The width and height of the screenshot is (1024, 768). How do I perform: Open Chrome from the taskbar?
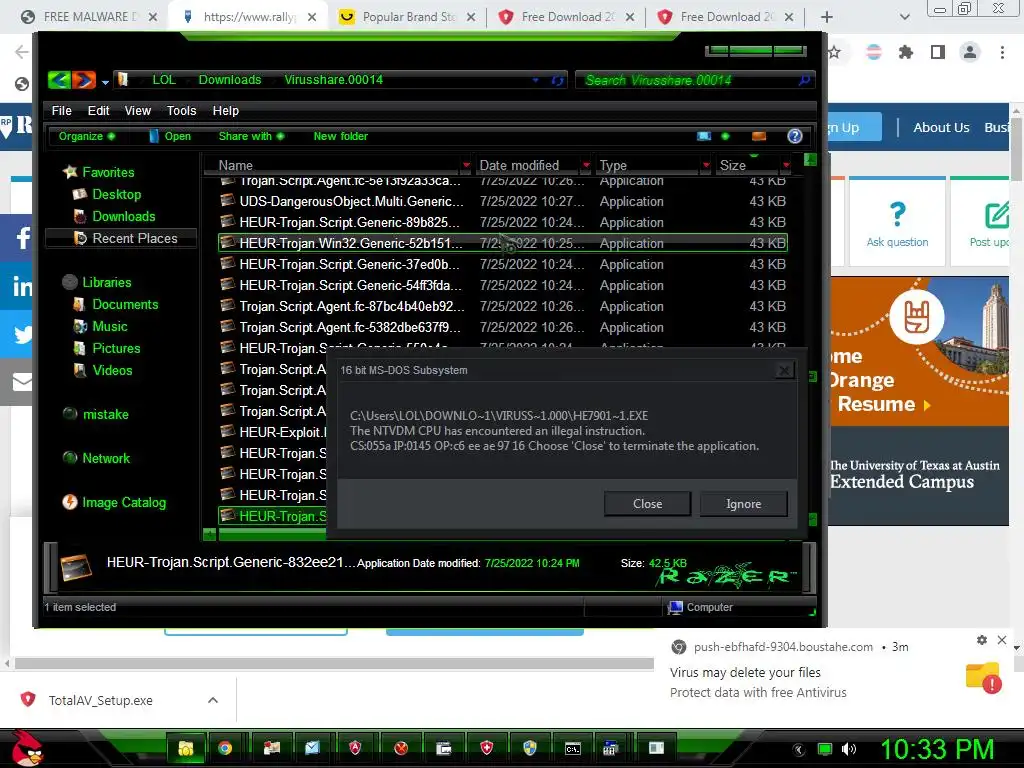click(225, 748)
